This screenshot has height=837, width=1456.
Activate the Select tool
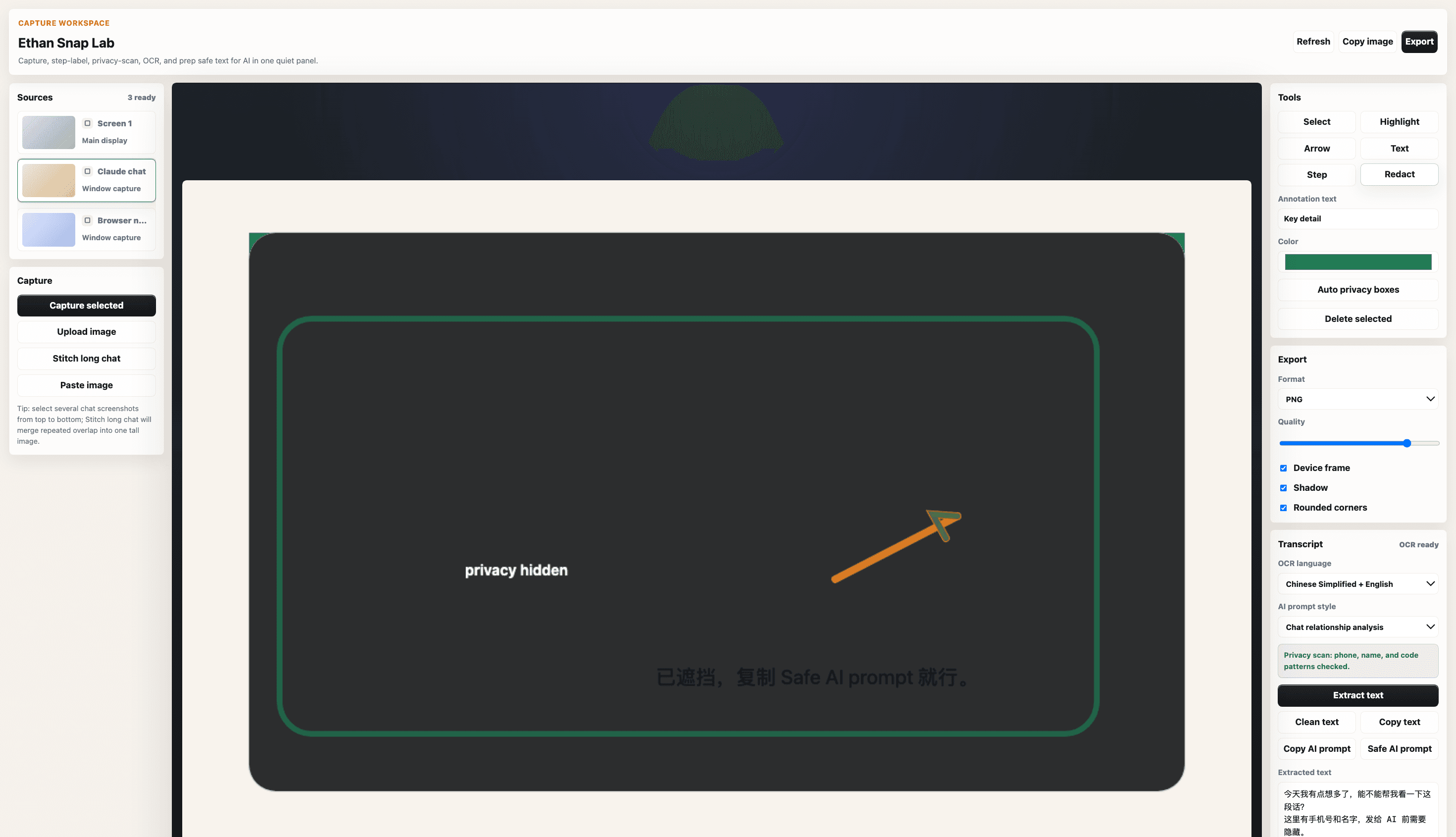1316,121
